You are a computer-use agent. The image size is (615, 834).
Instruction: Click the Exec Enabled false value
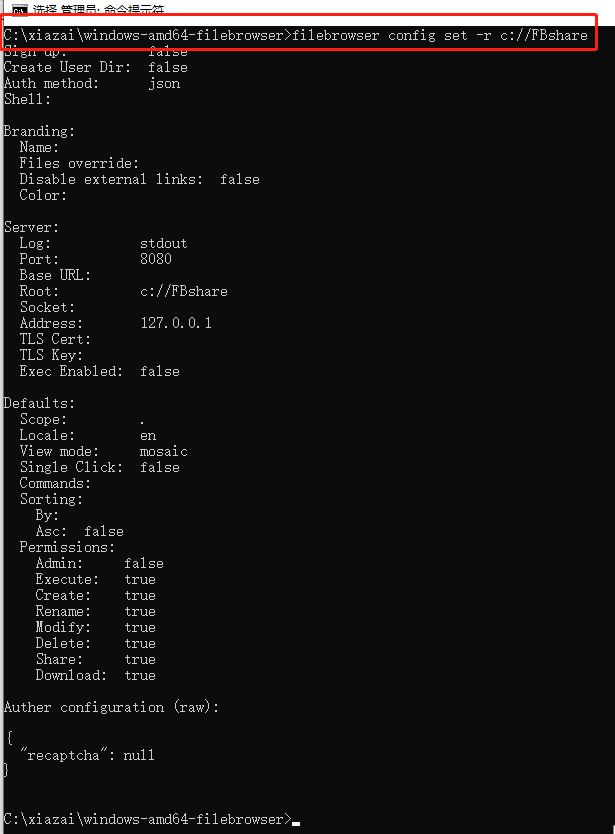coord(160,371)
